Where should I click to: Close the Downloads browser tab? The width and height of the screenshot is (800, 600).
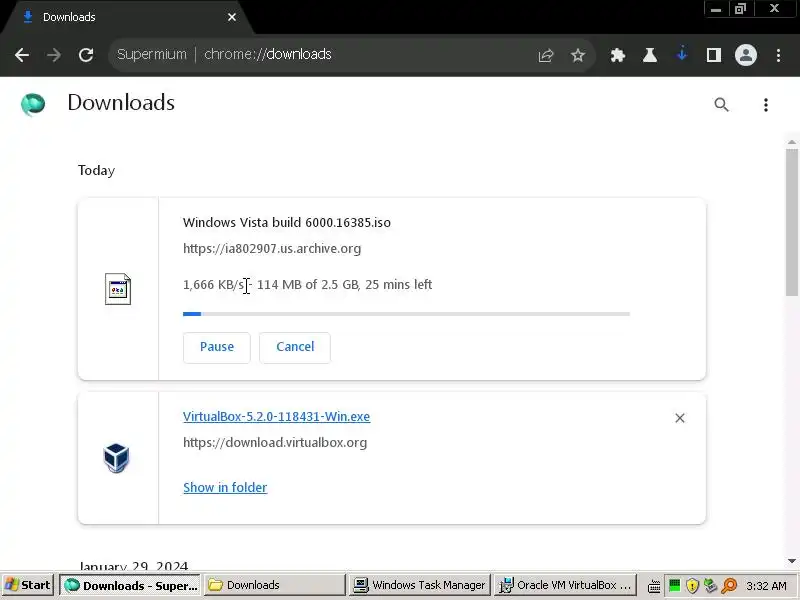coord(232,17)
